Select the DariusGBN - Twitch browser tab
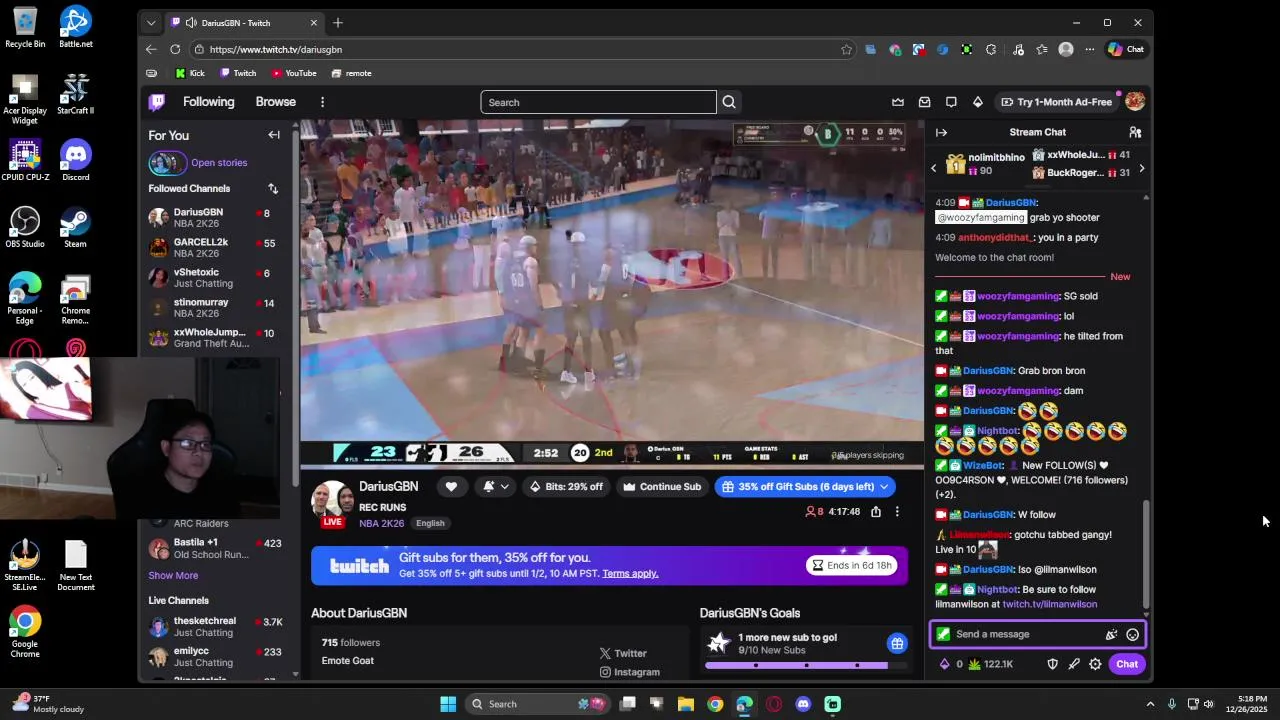Screen dimensions: 1280x720 (245, 23)
